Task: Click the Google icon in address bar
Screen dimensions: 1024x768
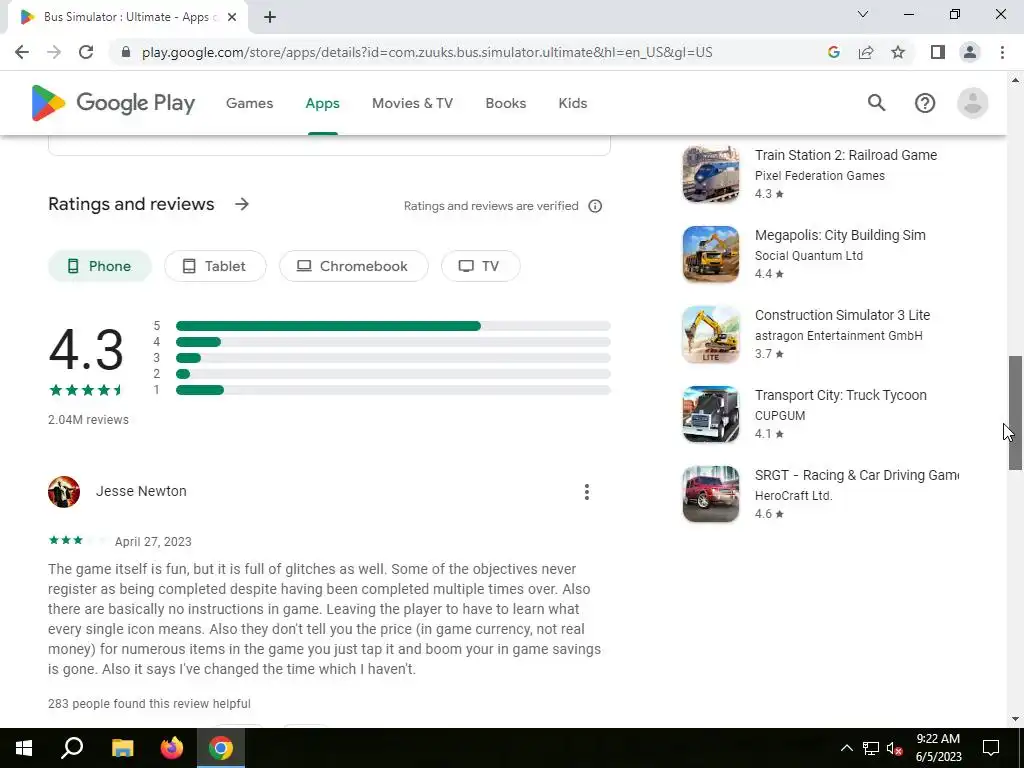Action: [x=833, y=52]
